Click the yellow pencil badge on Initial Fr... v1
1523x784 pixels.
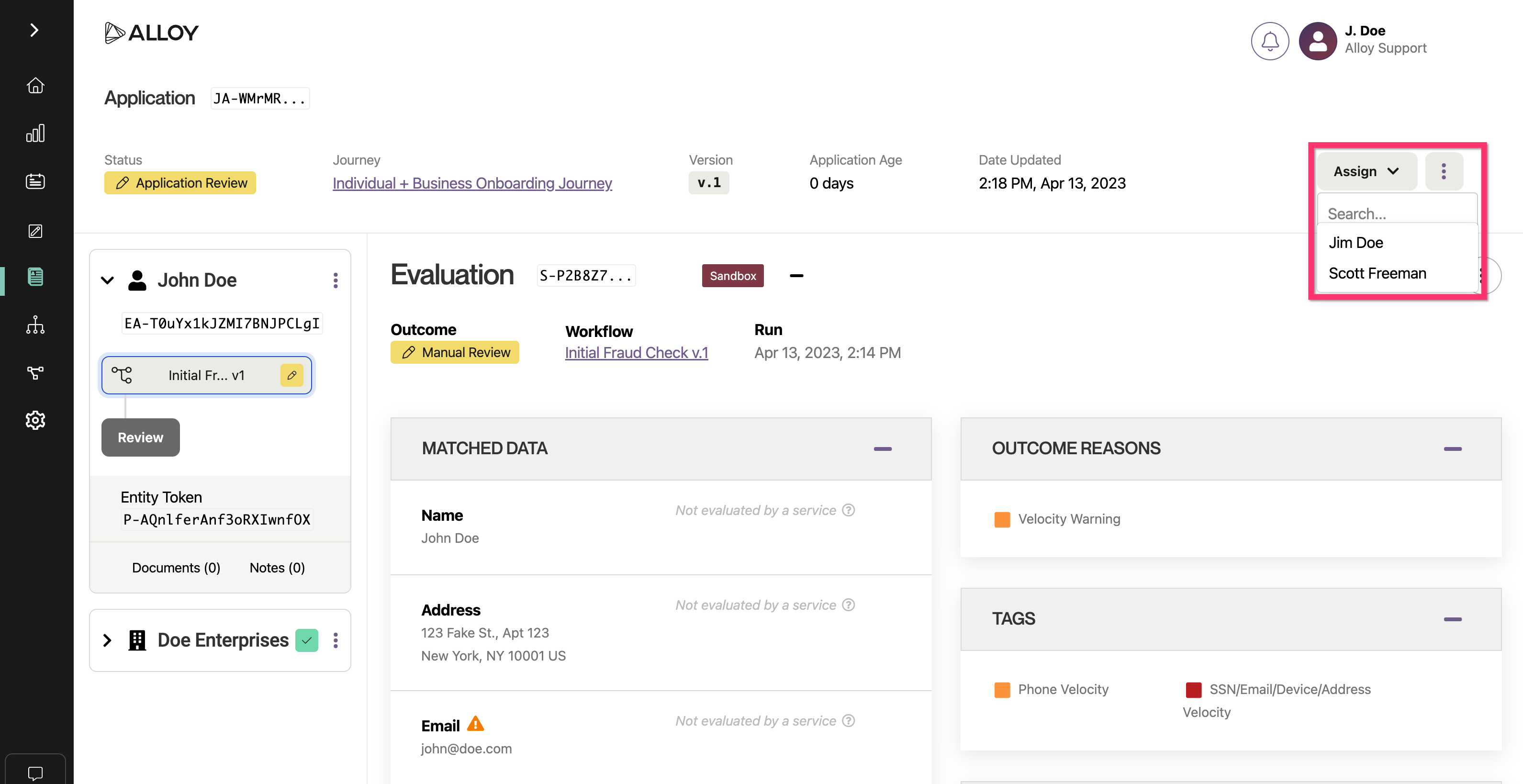point(292,375)
